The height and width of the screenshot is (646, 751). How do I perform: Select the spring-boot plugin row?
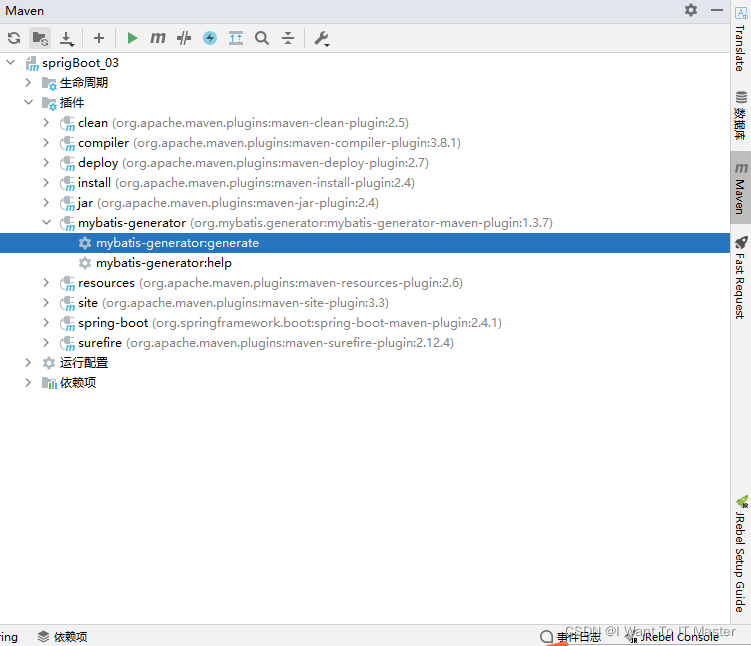(365, 323)
